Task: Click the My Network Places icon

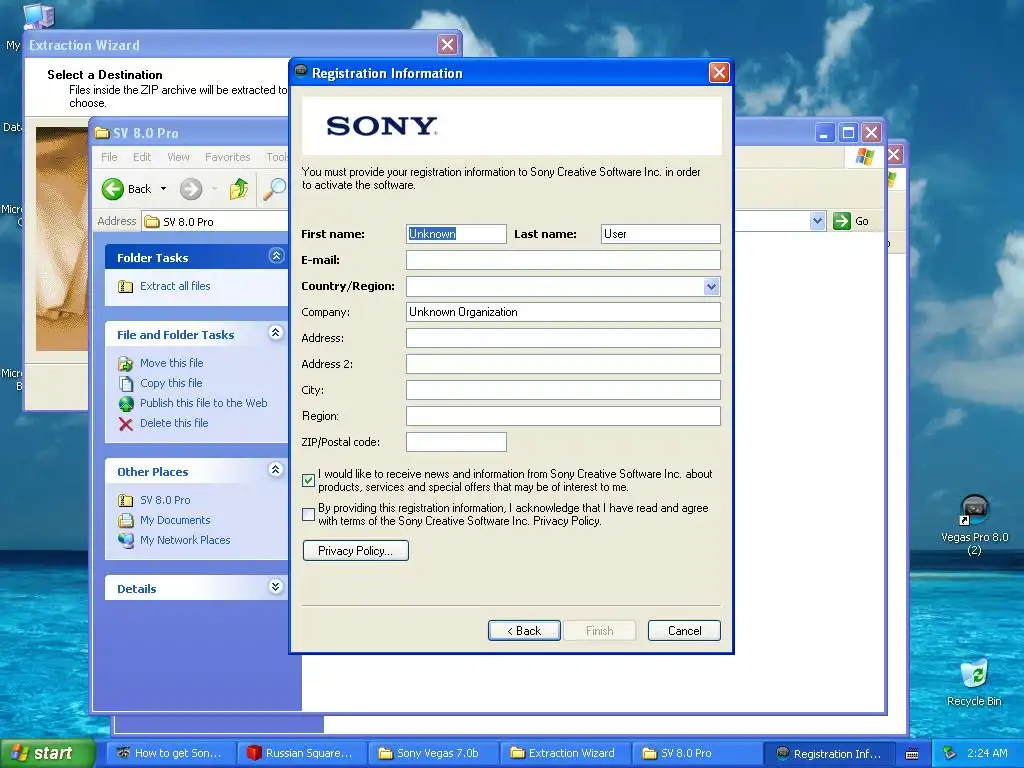Action: 125,540
